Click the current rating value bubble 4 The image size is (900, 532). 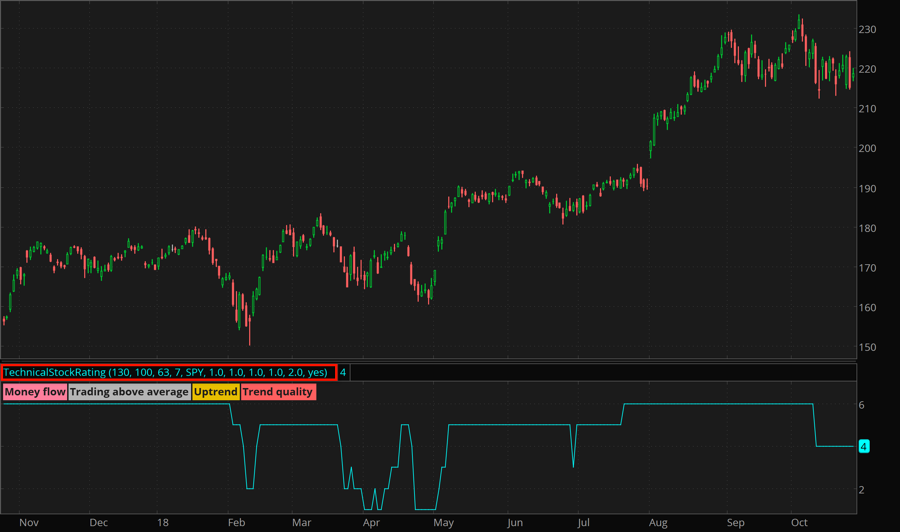pyautogui.click(x=864, y=447)
